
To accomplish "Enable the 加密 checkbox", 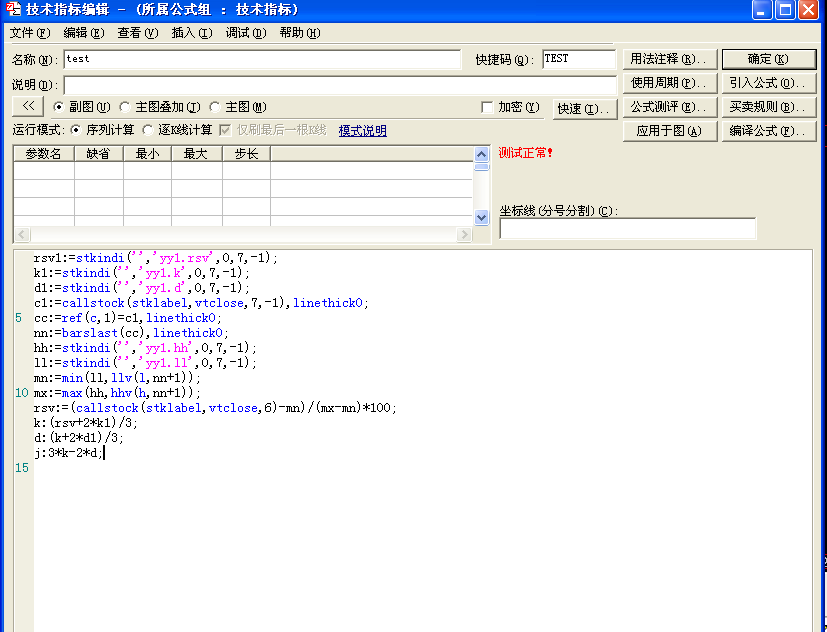I will (488, 107).
